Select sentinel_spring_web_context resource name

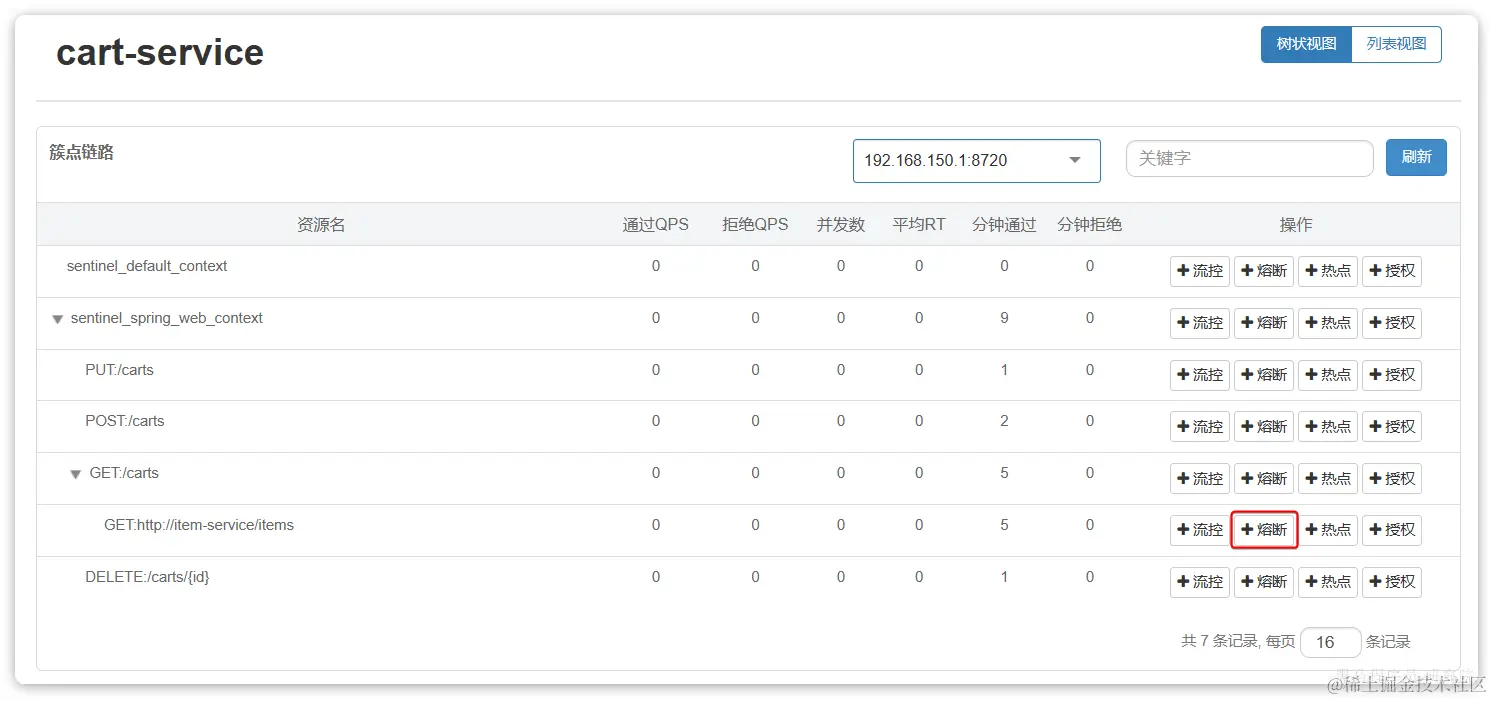[167, 318]
